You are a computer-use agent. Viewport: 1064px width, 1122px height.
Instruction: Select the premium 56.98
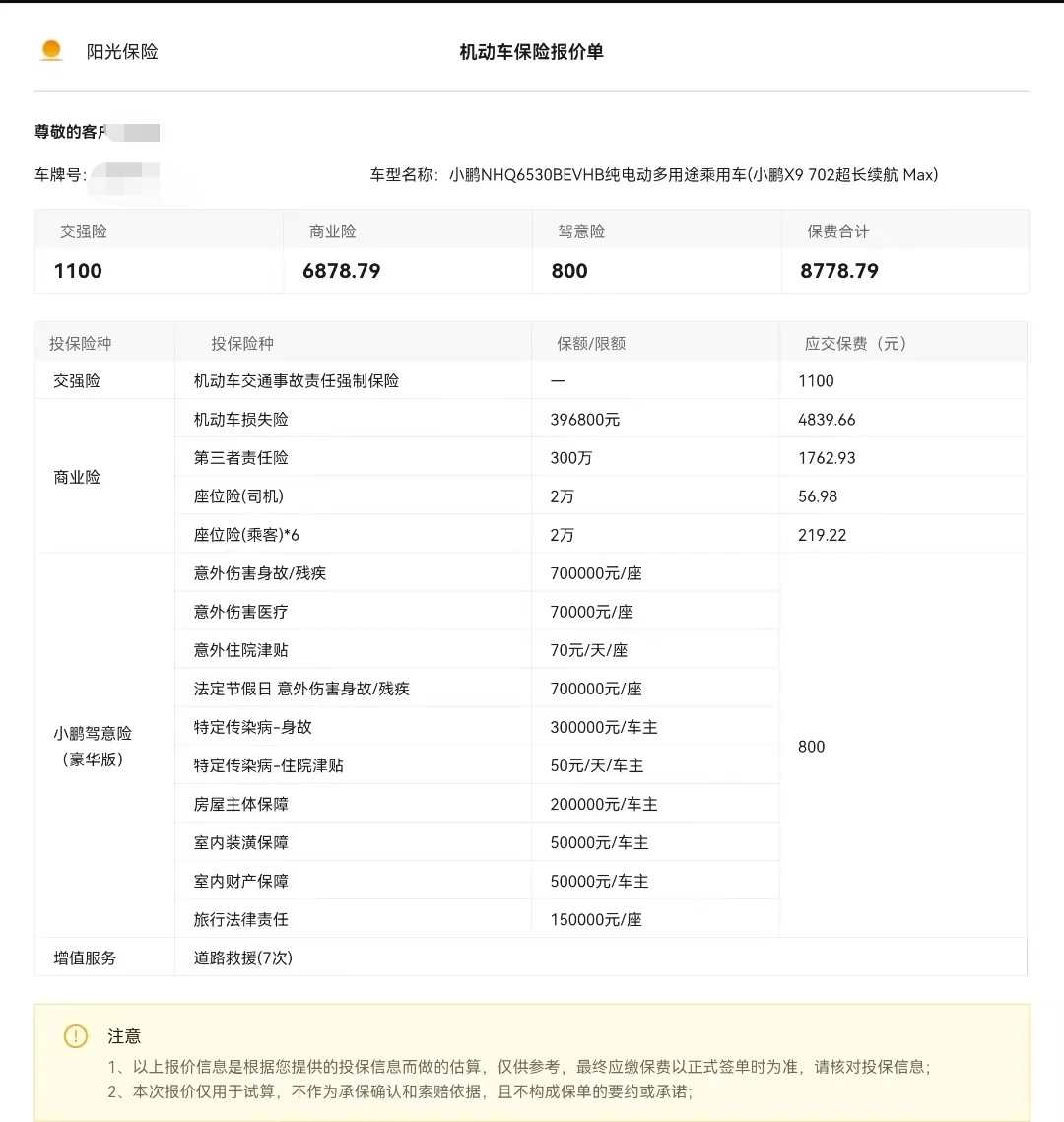click(x=818, y=496)
